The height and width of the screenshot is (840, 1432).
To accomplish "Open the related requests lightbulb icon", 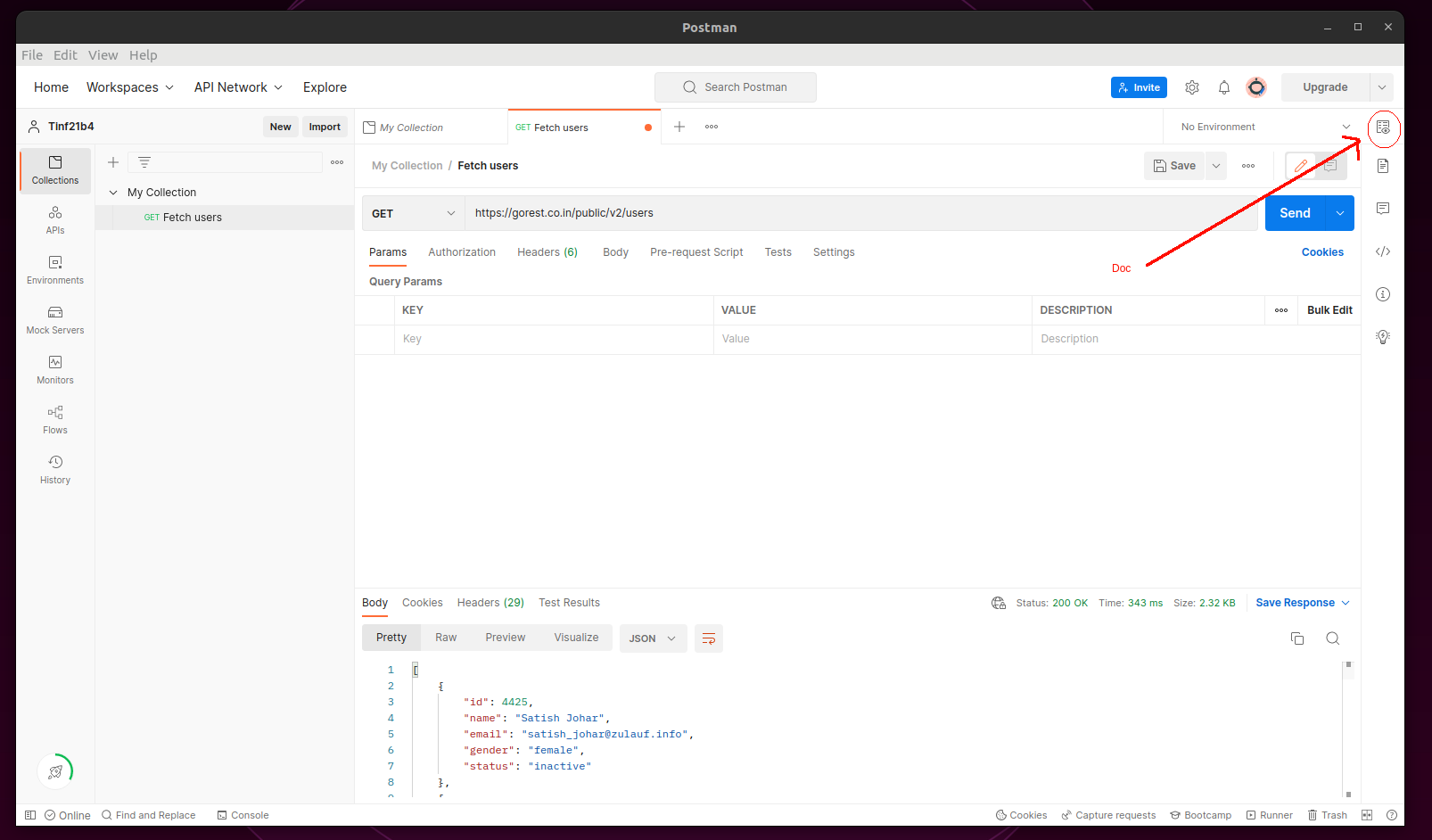I will point(1383,337).
